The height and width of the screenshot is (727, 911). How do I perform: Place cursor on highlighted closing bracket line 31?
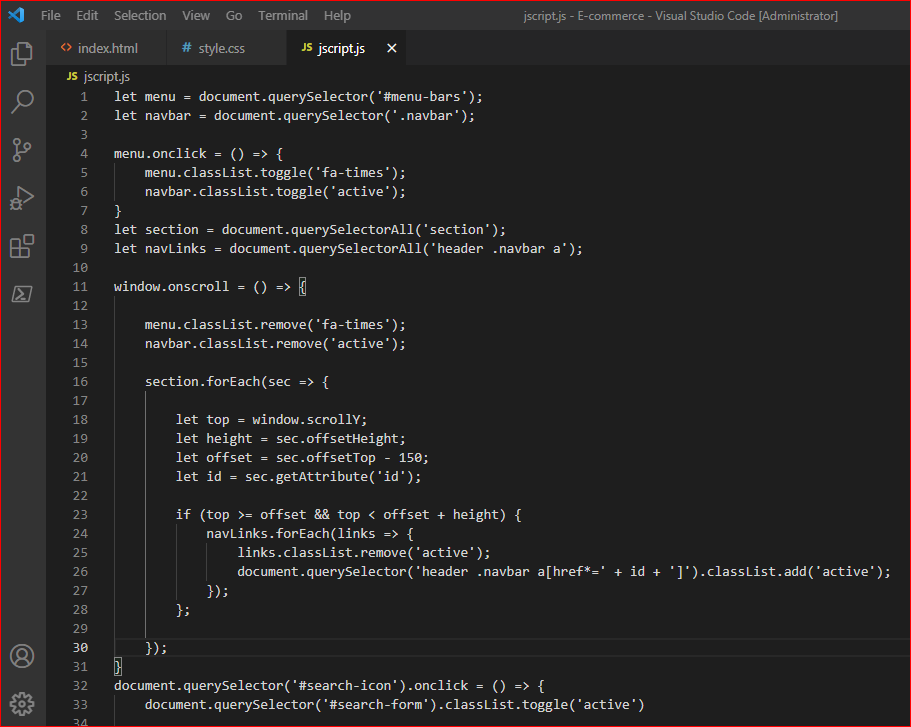click(x=118, y=667)
